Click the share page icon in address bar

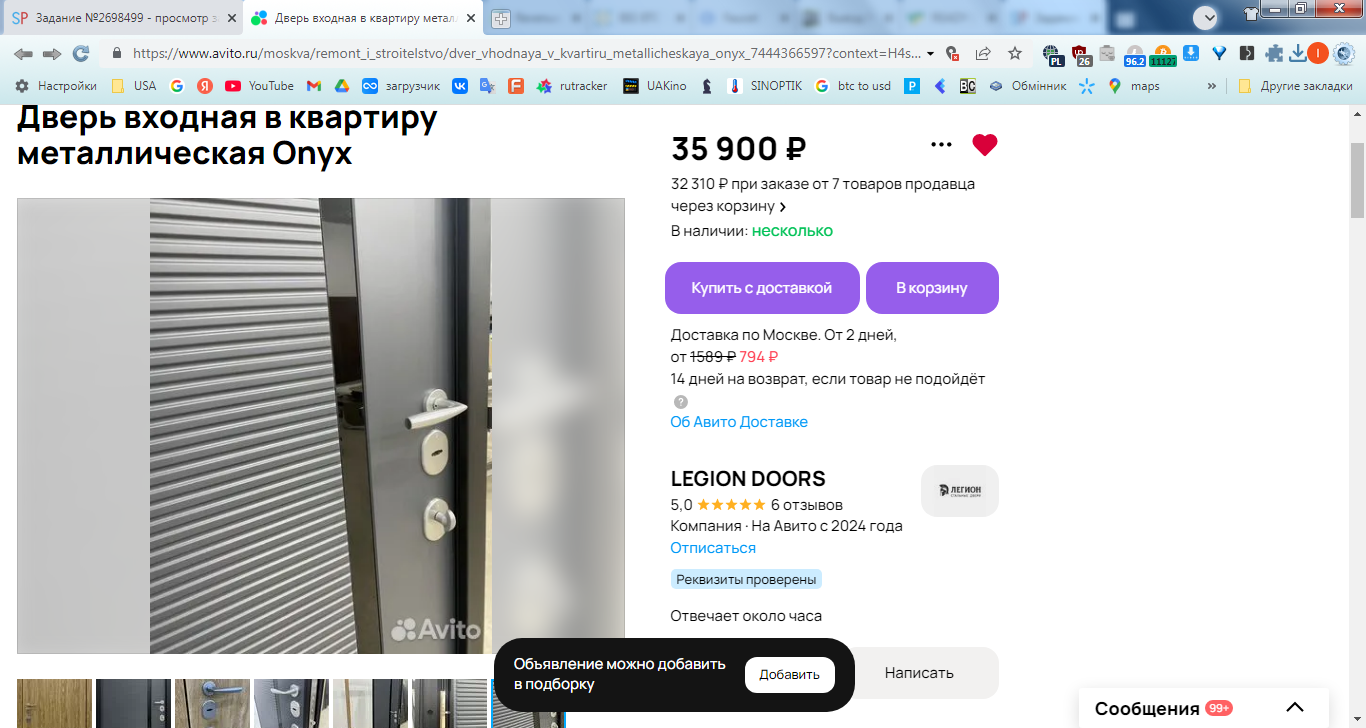(x=984, y=53)
